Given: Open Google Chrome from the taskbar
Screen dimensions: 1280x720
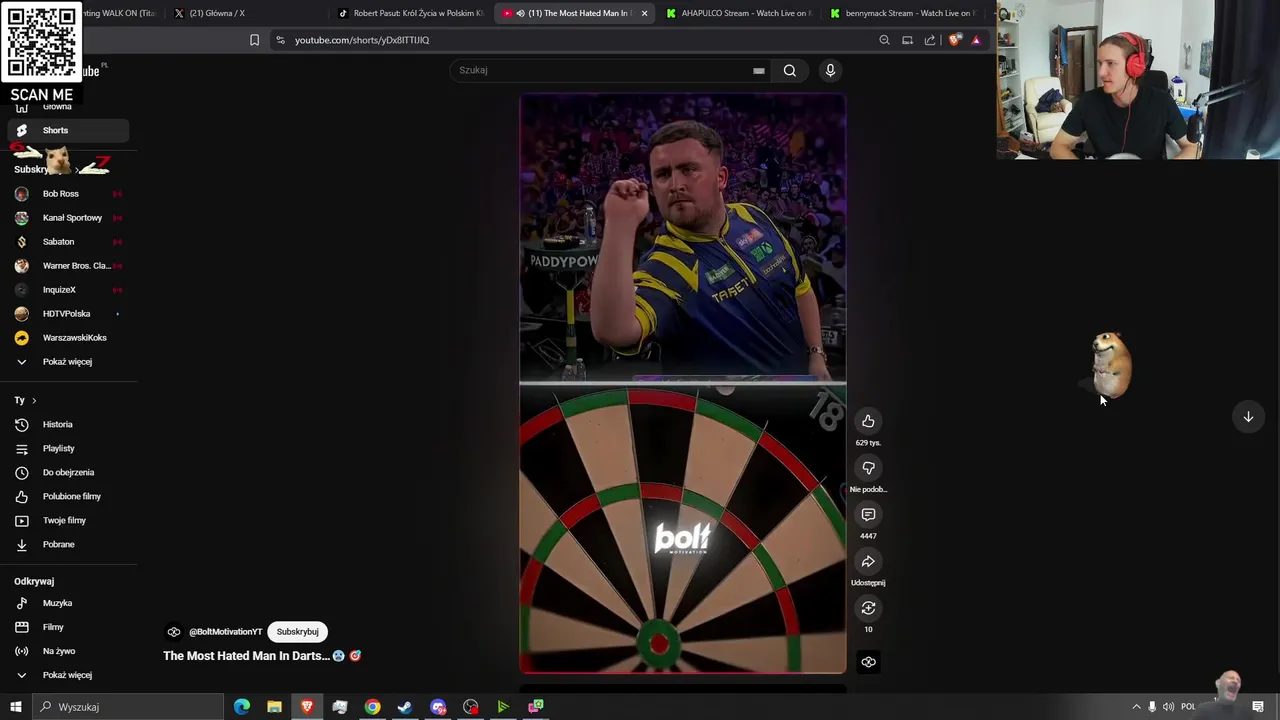Looking at the screenshot, I should pyautogui.click(x=372, y=707).
